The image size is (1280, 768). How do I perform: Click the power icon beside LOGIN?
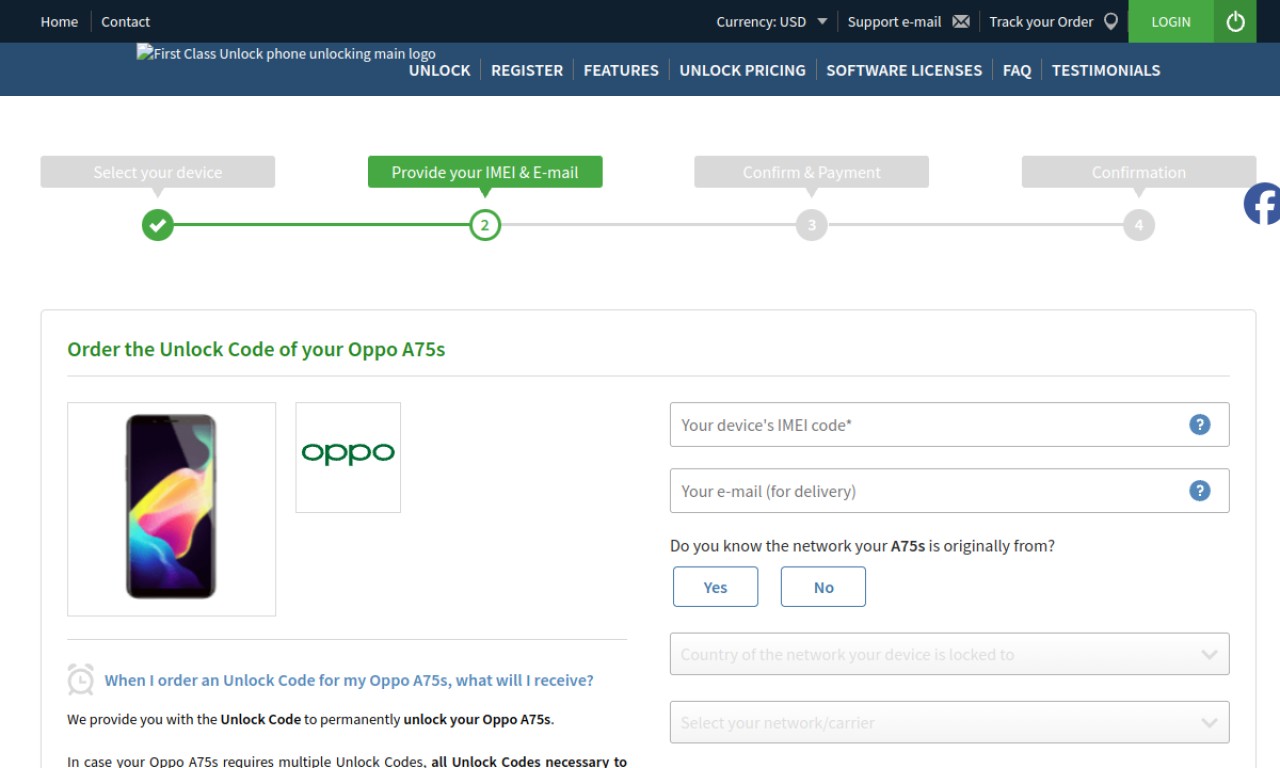1235,21
